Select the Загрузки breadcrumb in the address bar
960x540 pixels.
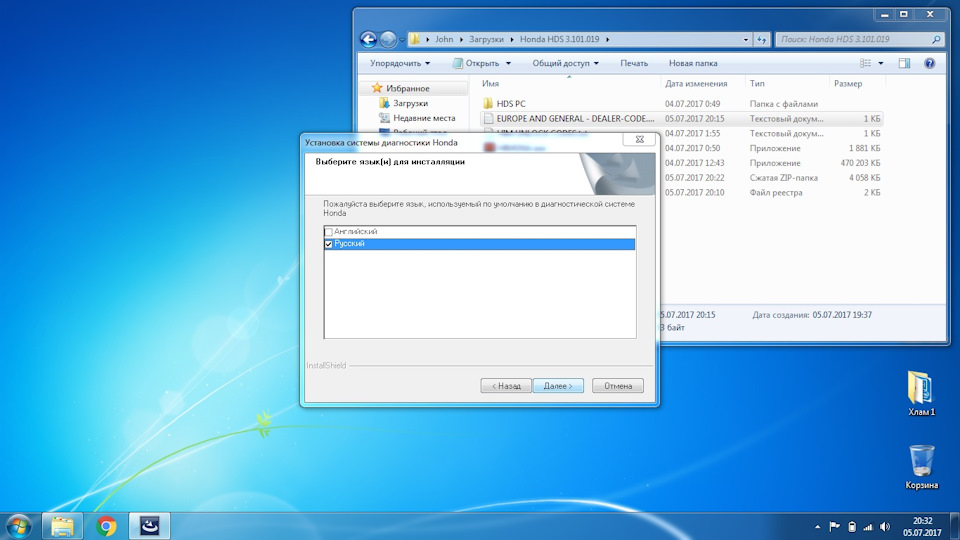tap(486, 39)
